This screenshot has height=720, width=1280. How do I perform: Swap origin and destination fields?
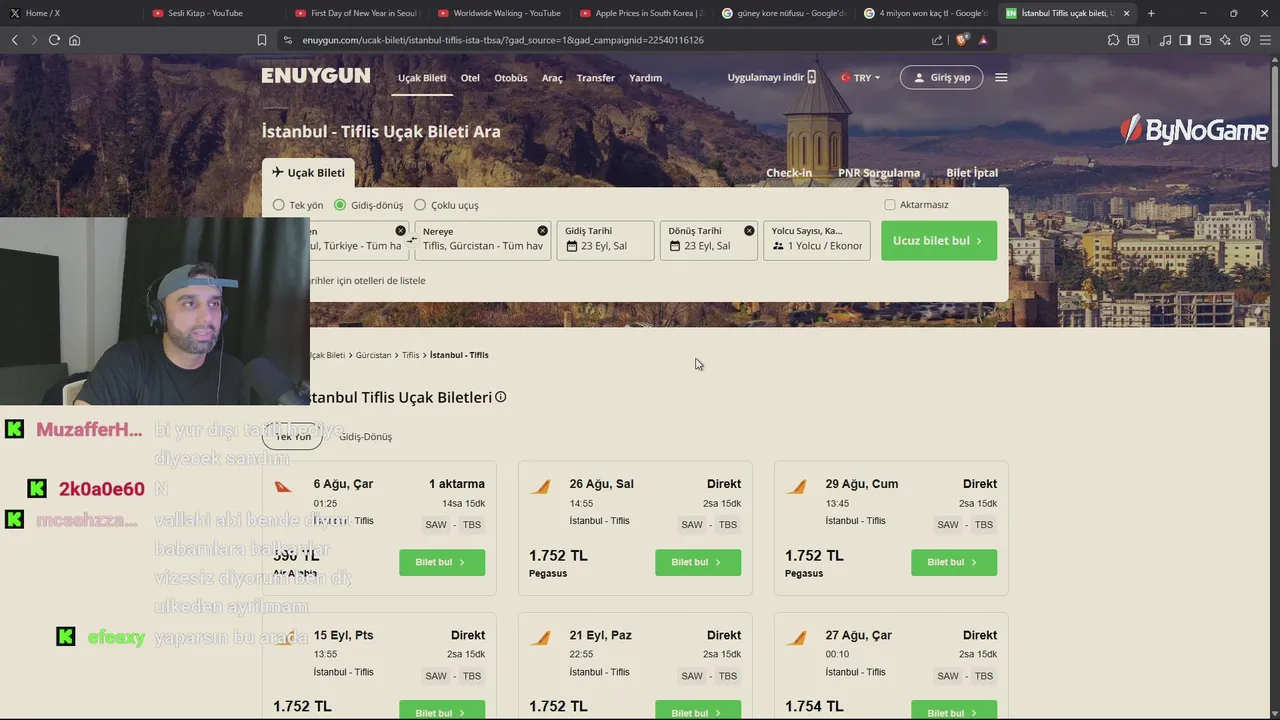pyautogui.click(x=411, y=240)
